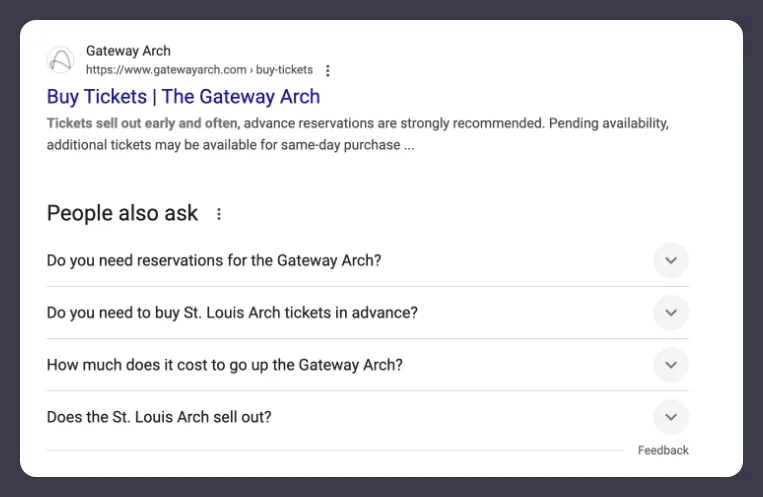Select question "Do you need to buy St. Louis Arch tickets in advance?"
Viewport: 763px width, 497px height.
point(232,313)
